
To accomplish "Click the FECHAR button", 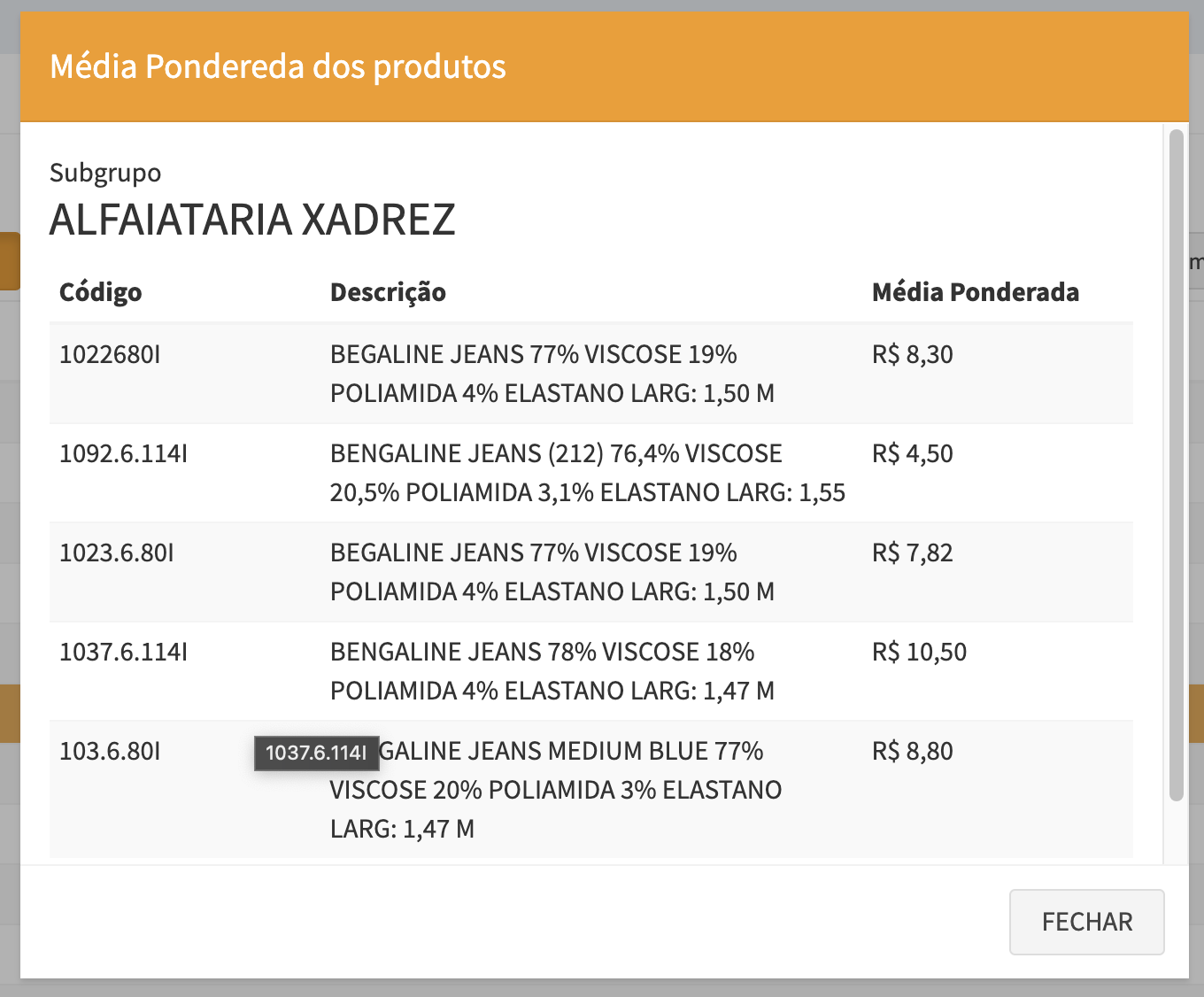I will tap(1086, 922).
